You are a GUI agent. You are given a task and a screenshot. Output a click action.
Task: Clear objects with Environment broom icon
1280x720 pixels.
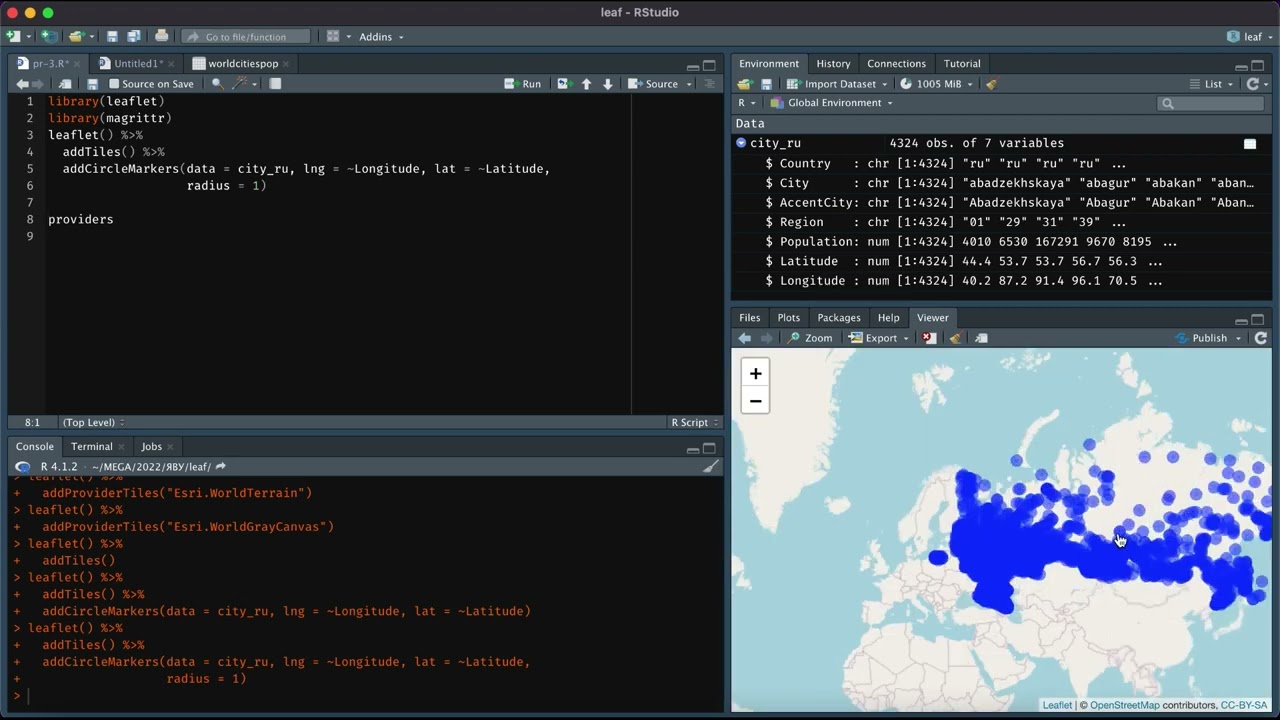991,84
